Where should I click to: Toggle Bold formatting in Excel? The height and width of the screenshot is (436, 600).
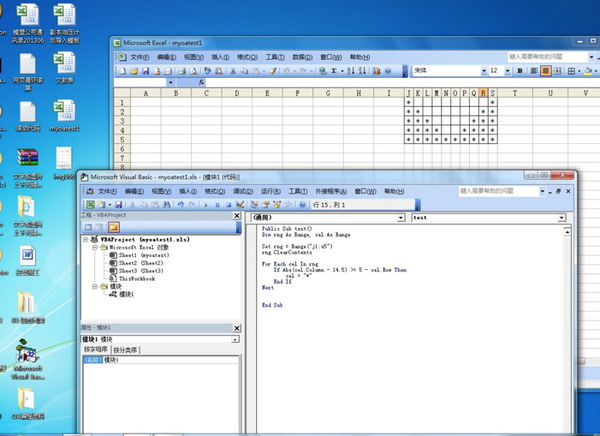pos(520,71)
